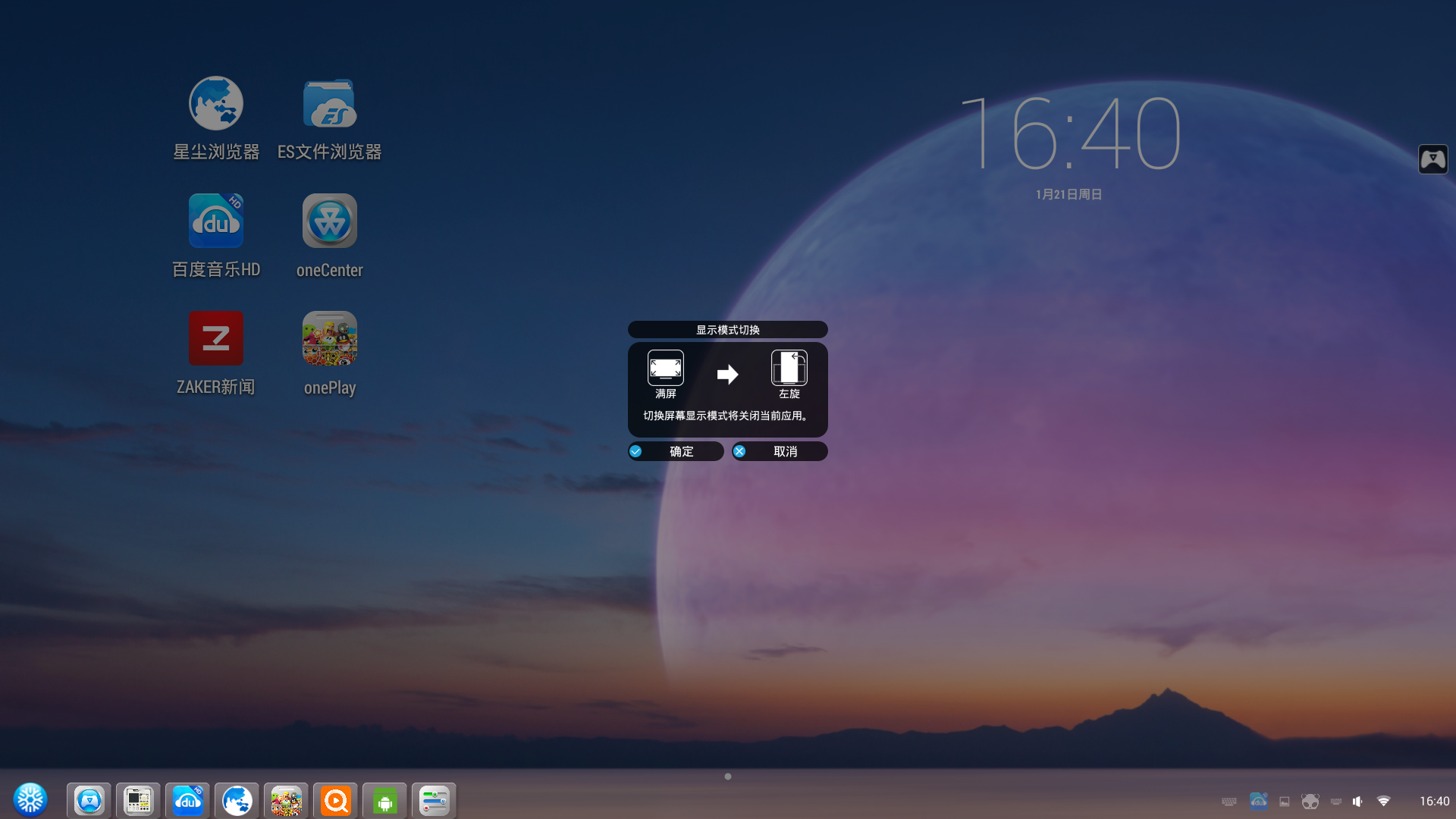Click the keyboard tray icon beside the volume speaker
Image resolution: width=1456 pixels, height=819 pixels.
[x=1336, y=802]
